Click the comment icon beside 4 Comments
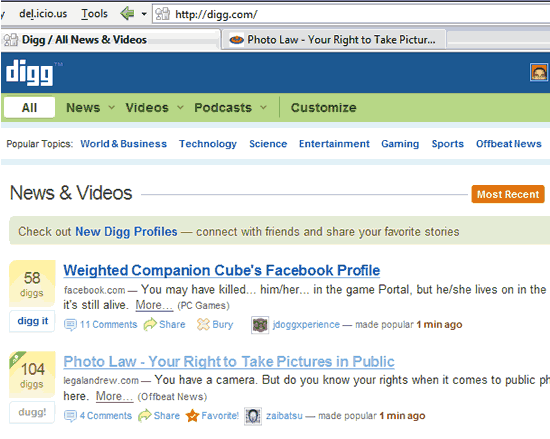Viewport: 550px width, 439px height. pyautogui.click(x=70, y=416)
